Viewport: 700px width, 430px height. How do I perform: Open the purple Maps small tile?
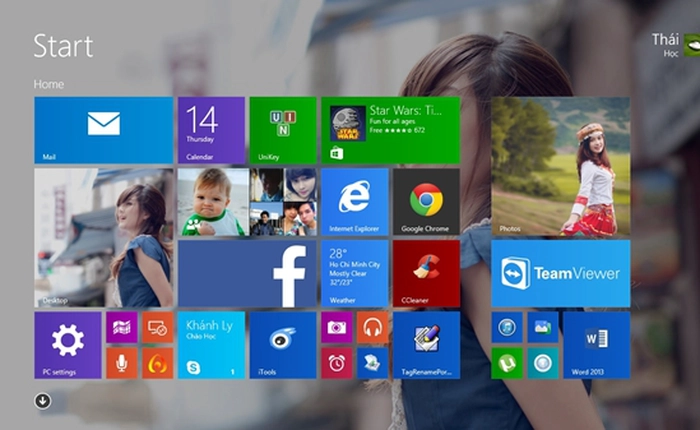(x=121, y=327)
